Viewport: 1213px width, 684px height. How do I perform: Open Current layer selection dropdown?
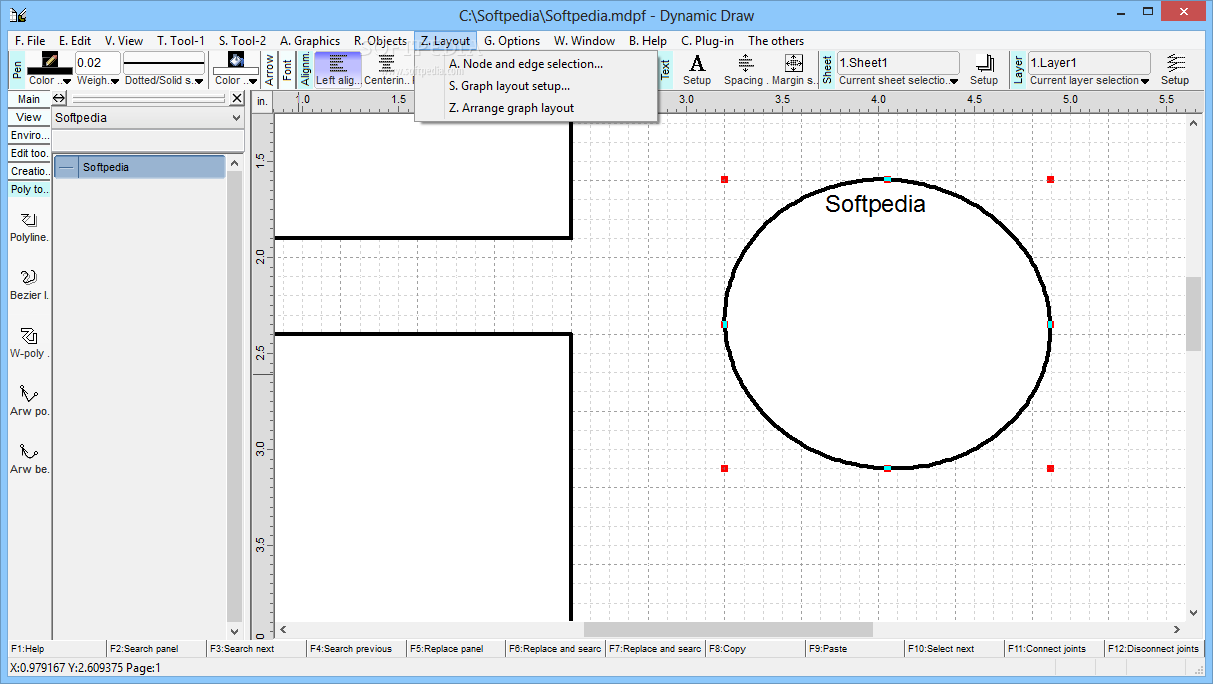[x=1089, y=80]
